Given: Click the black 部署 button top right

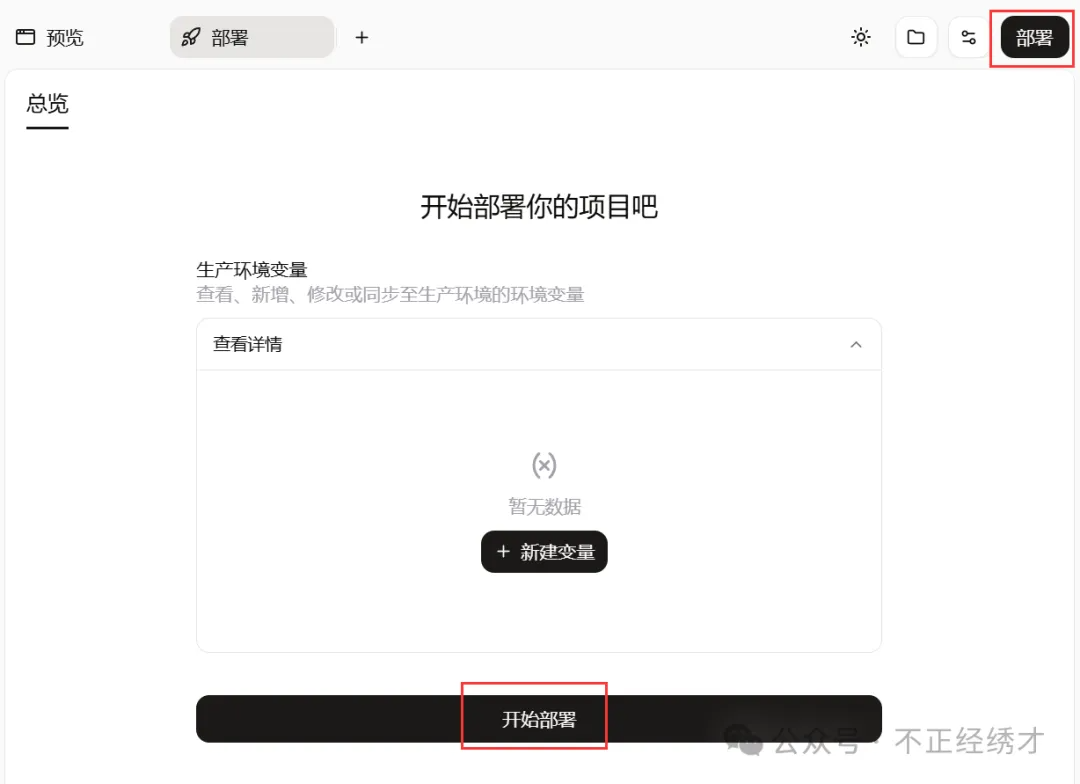Looking at the screenshot, I should [1035, 37].
